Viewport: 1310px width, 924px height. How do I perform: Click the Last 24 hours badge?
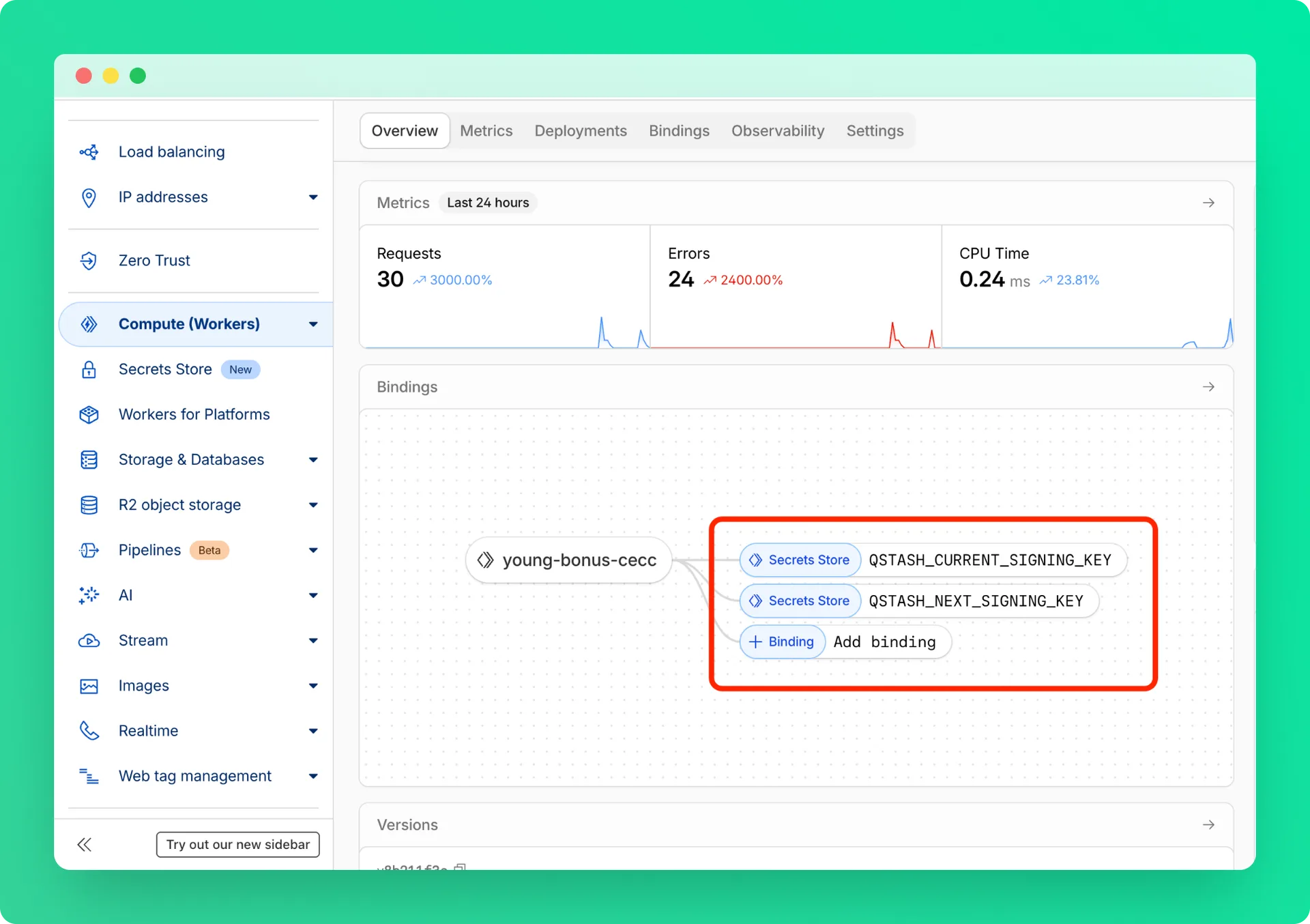pos(488,203)
